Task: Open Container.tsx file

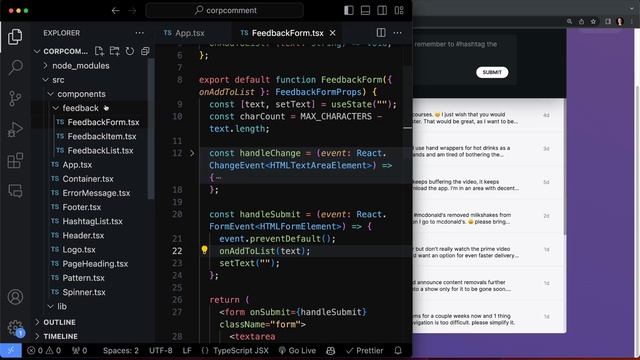Action: (88, 179)
